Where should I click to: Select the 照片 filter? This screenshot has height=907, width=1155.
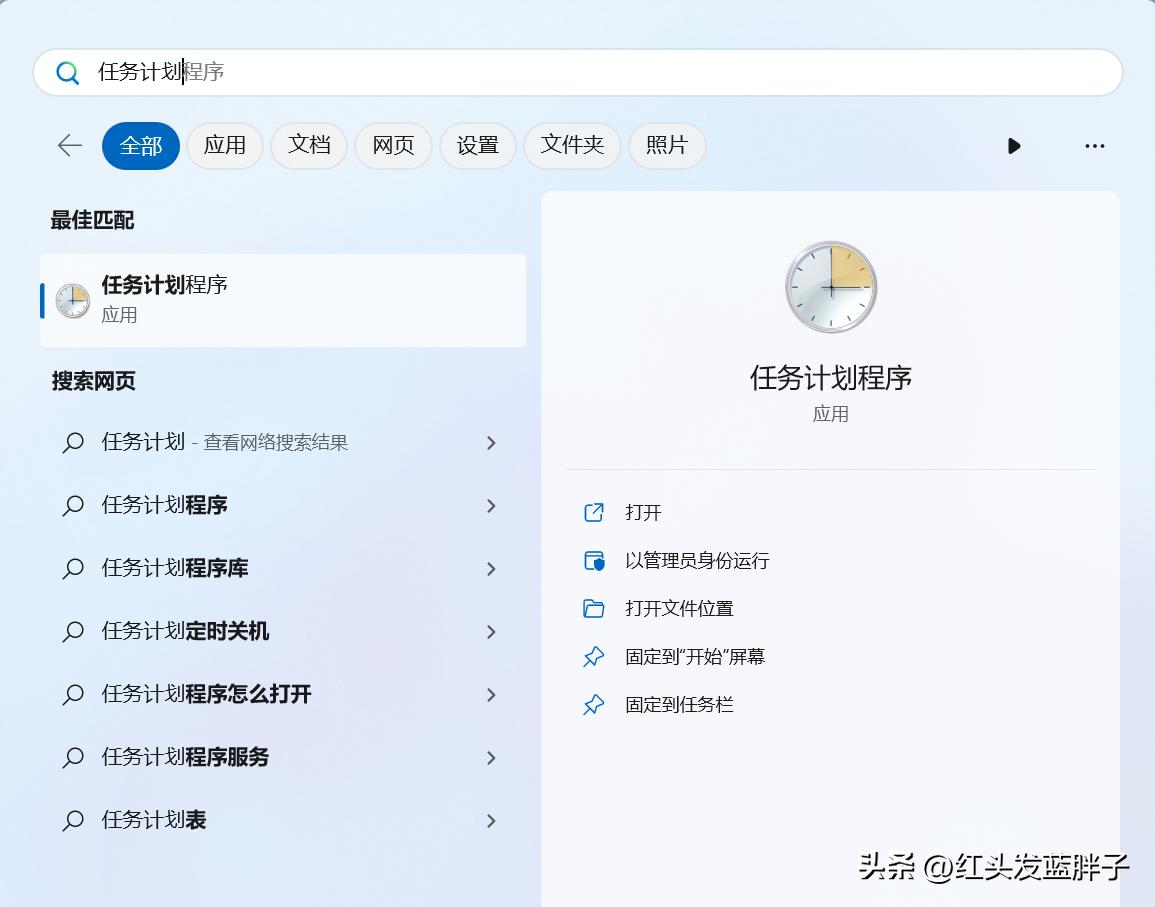coord(667,145)
